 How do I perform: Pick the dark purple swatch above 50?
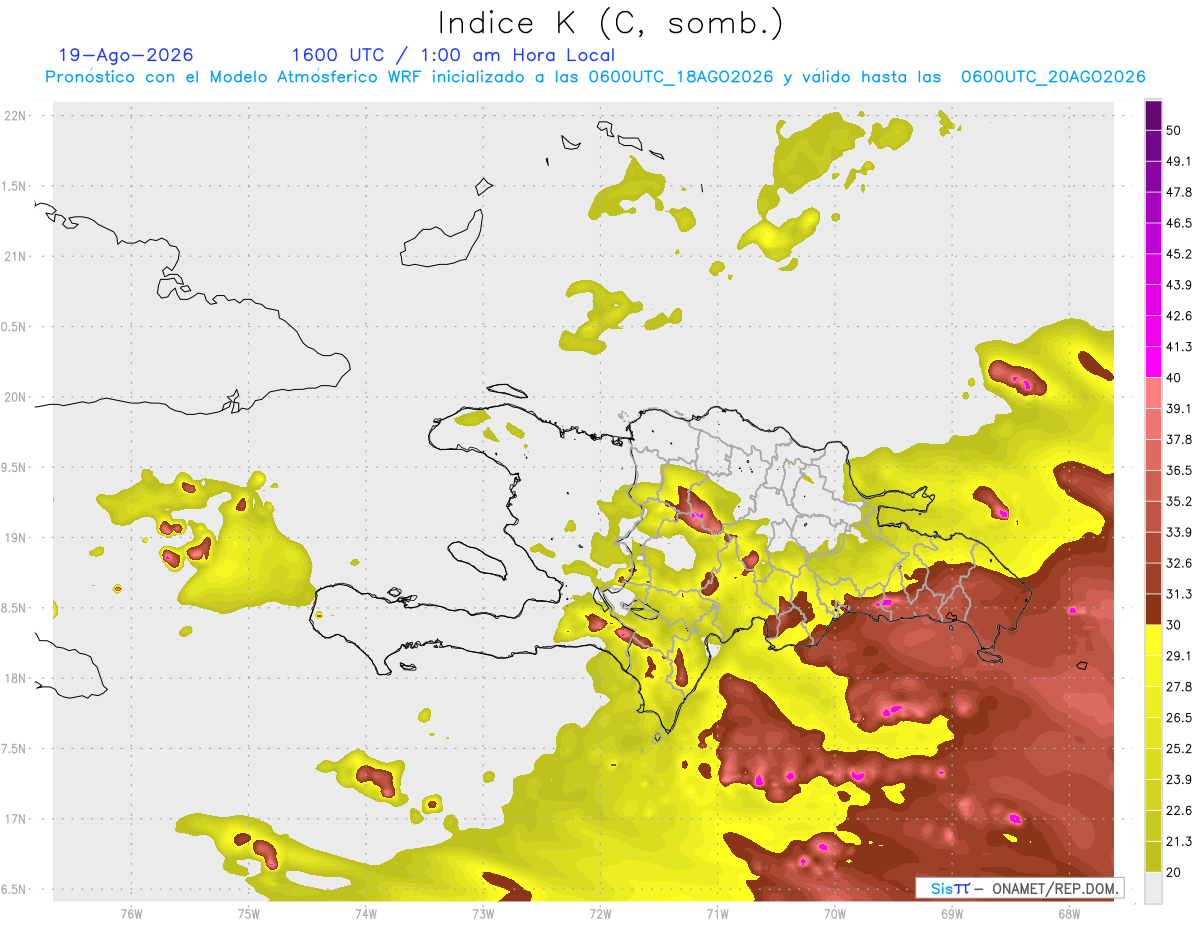pos(1153,115)
